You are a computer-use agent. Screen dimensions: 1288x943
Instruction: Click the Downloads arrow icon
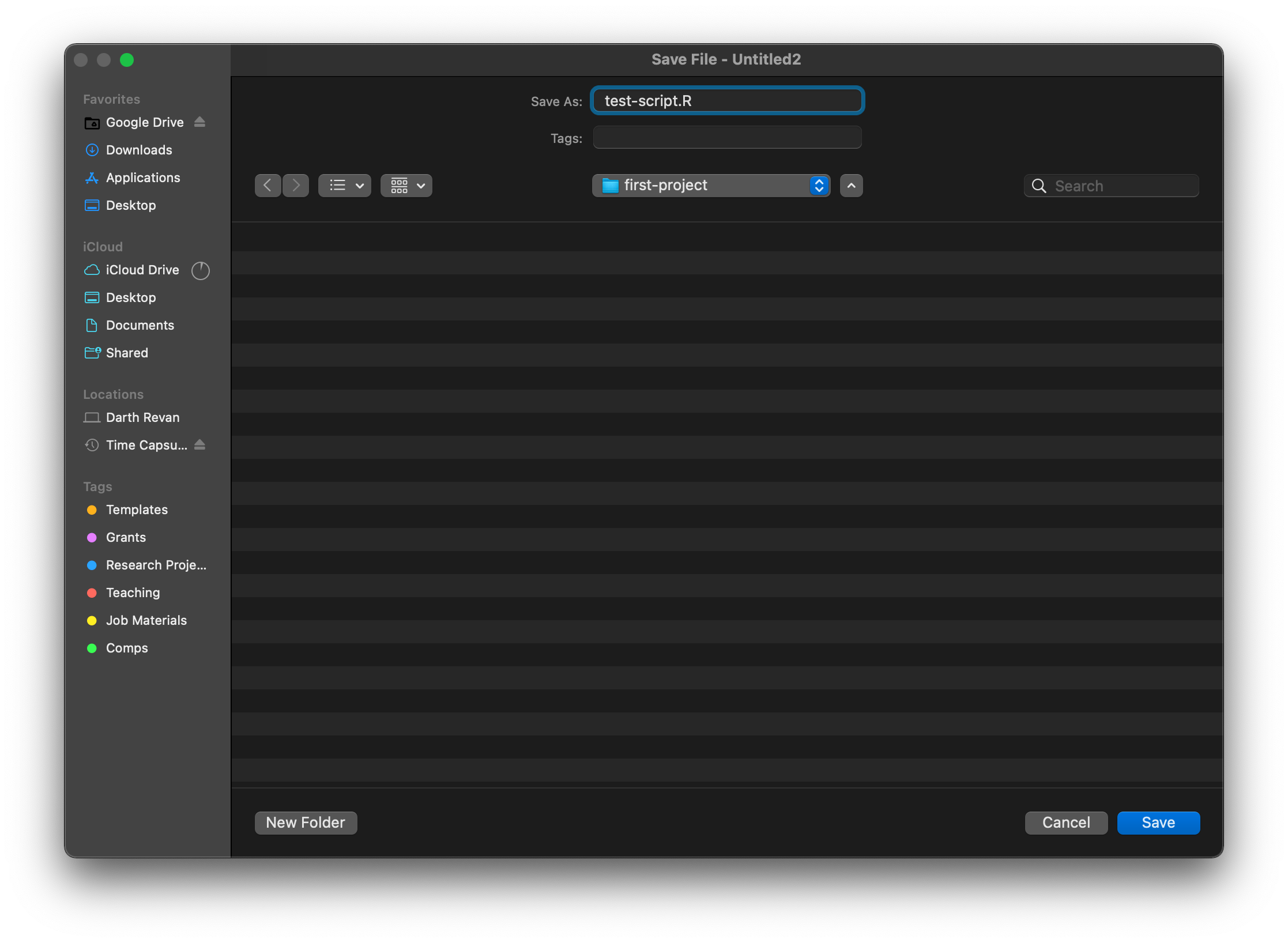coord(92,150)
